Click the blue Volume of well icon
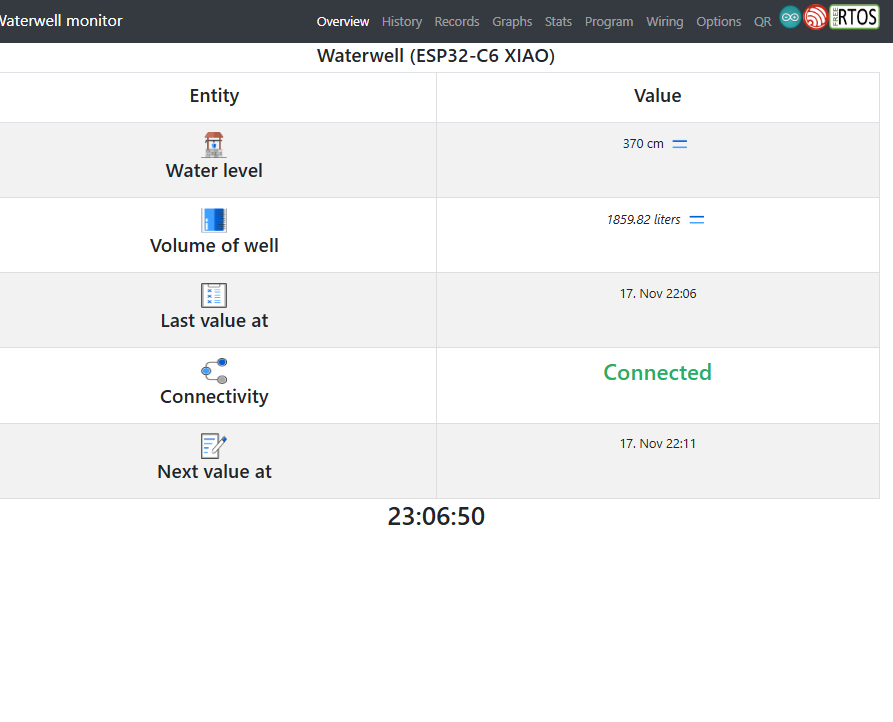893x722 pixels. coord(214,220)
